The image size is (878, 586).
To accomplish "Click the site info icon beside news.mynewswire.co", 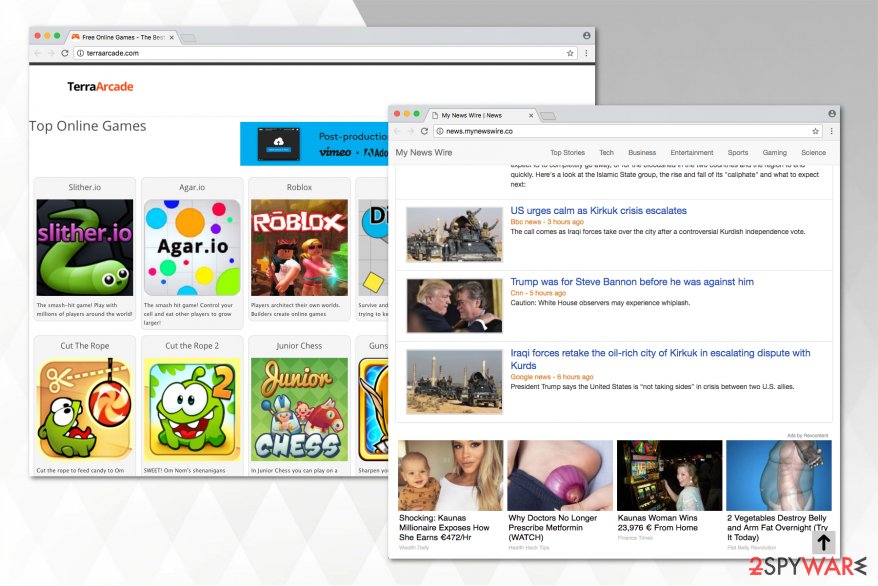I will pos(440,131).
